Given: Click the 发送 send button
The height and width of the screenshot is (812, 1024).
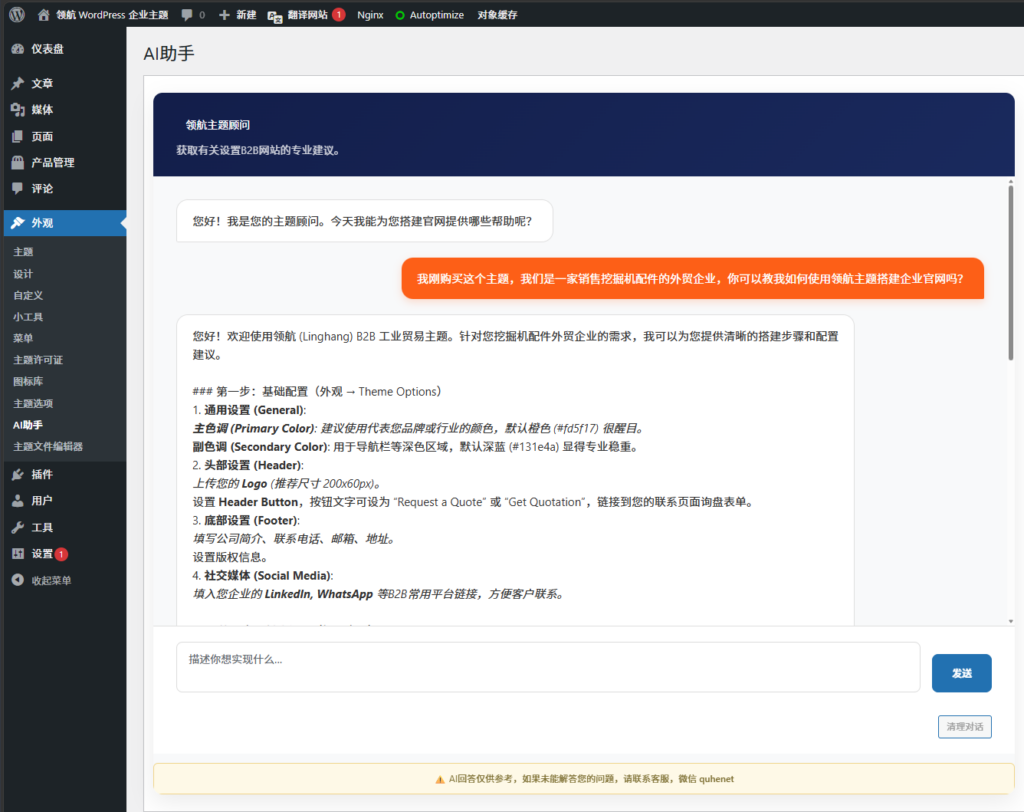Looking at the screenshot, I should click(961, 673).
